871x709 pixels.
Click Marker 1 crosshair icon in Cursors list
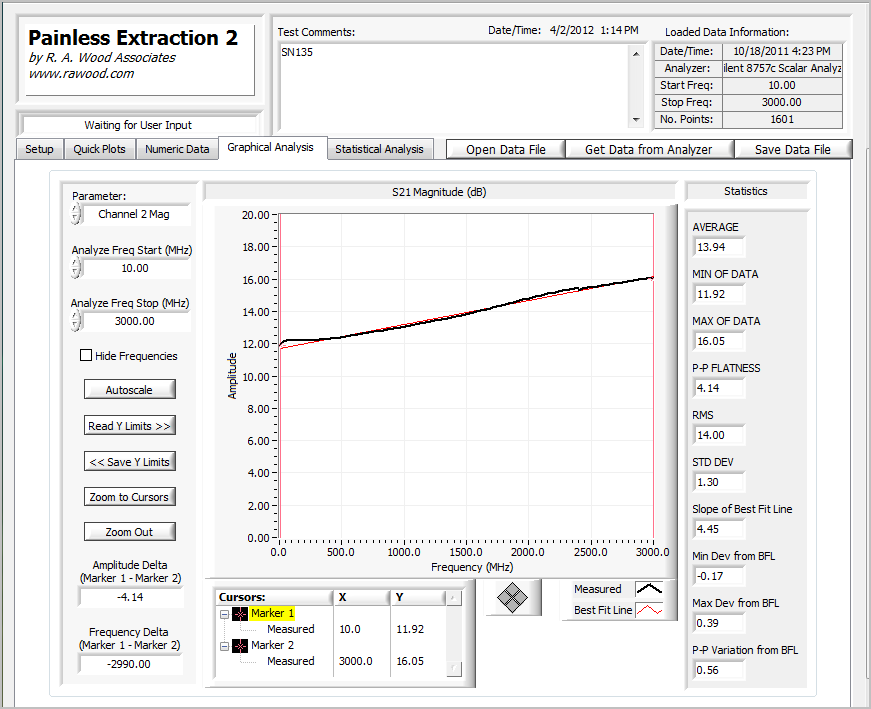pos(240,613)
